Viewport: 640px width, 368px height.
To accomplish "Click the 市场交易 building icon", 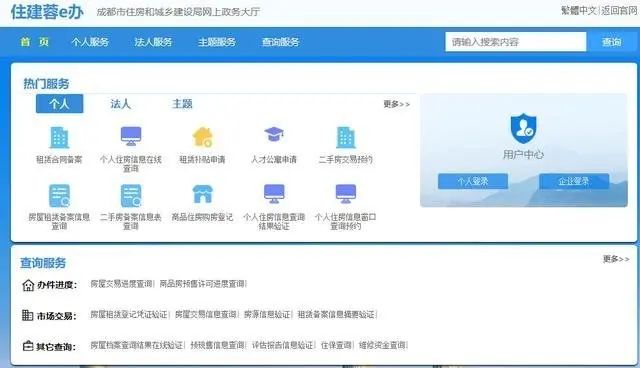I will tap(27, 315).
